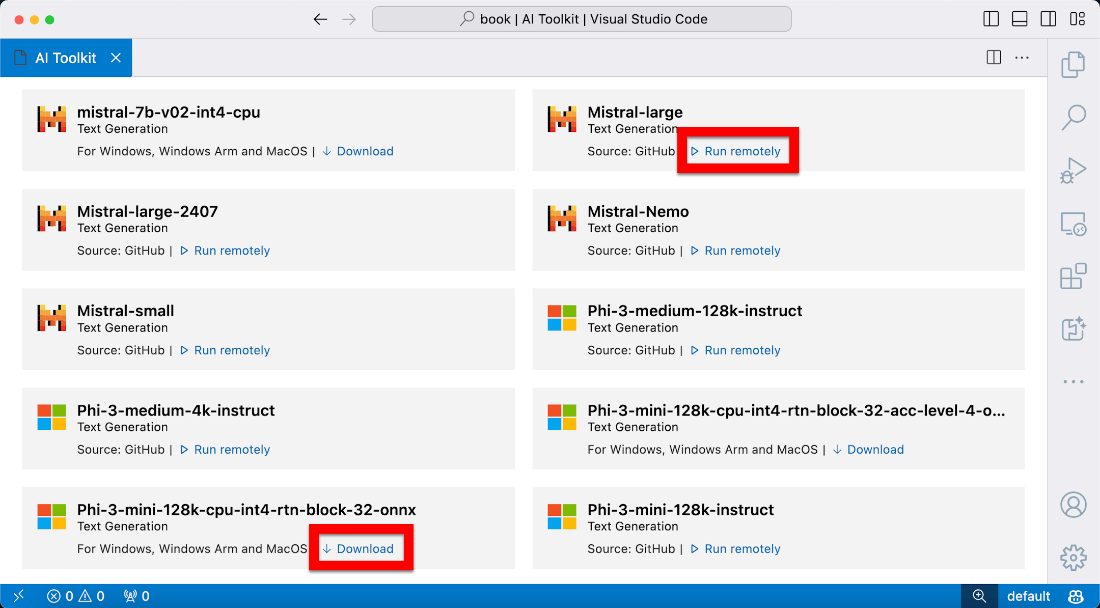Open the AI Toolkit activity bar icon
The height and width of the screenshot is (608, 1100).
click(x=1073, y=329)
